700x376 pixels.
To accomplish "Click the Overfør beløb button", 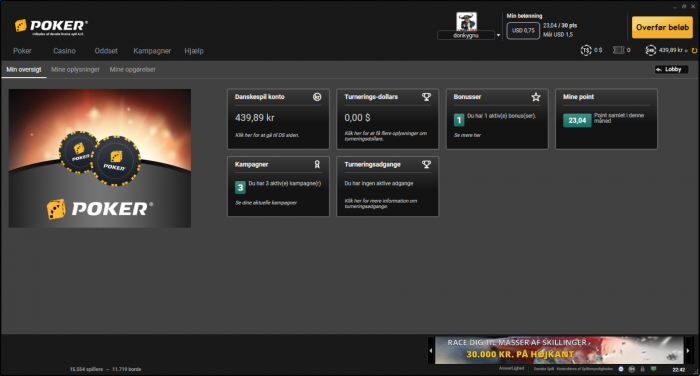I will (x=662, y=27).
